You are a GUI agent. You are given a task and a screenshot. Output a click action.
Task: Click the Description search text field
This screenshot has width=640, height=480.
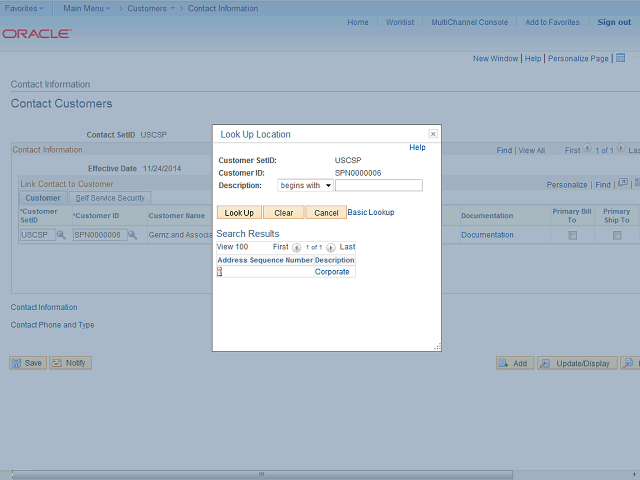tap(378, 185)
